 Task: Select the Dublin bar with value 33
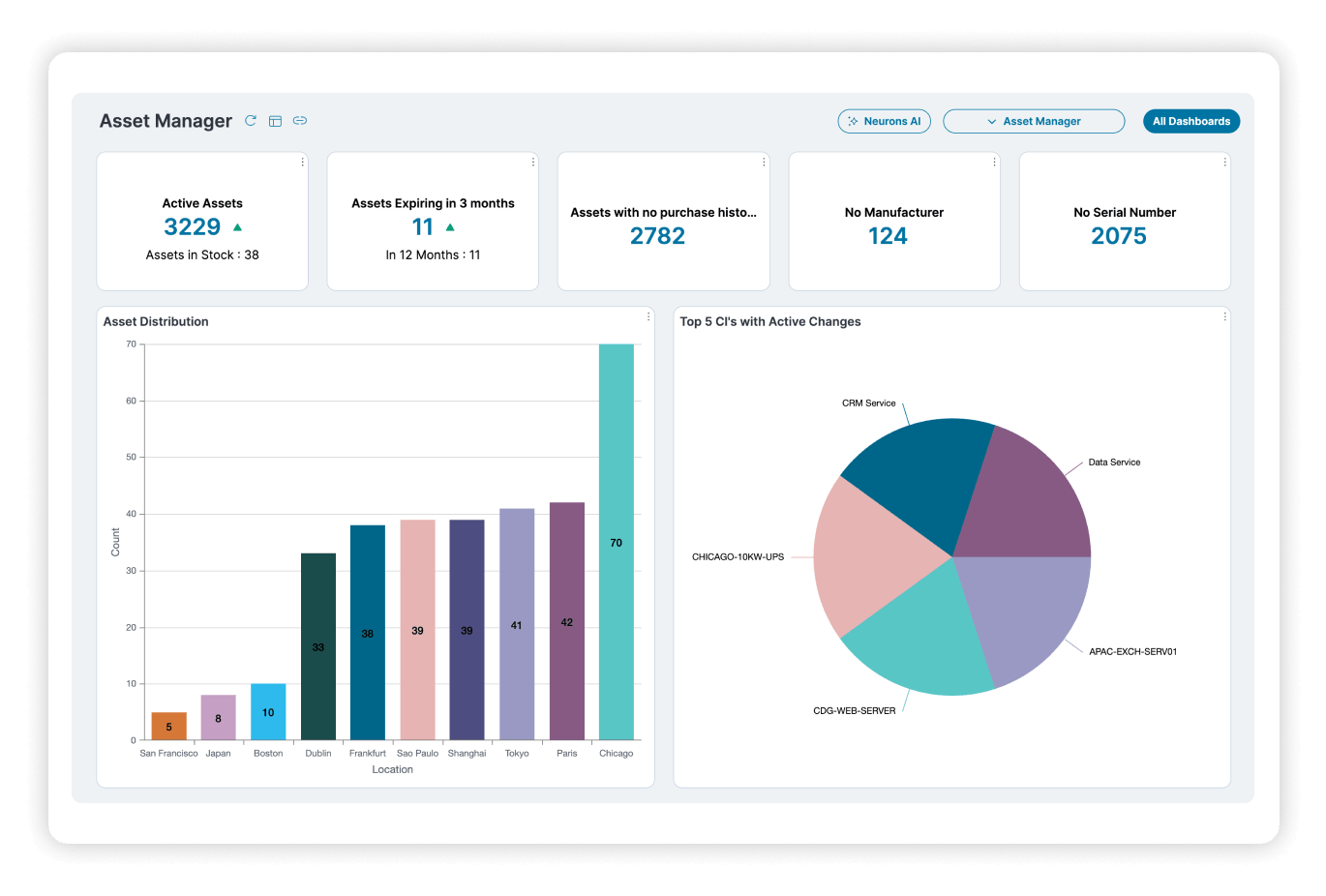click(x=318, y=646)
